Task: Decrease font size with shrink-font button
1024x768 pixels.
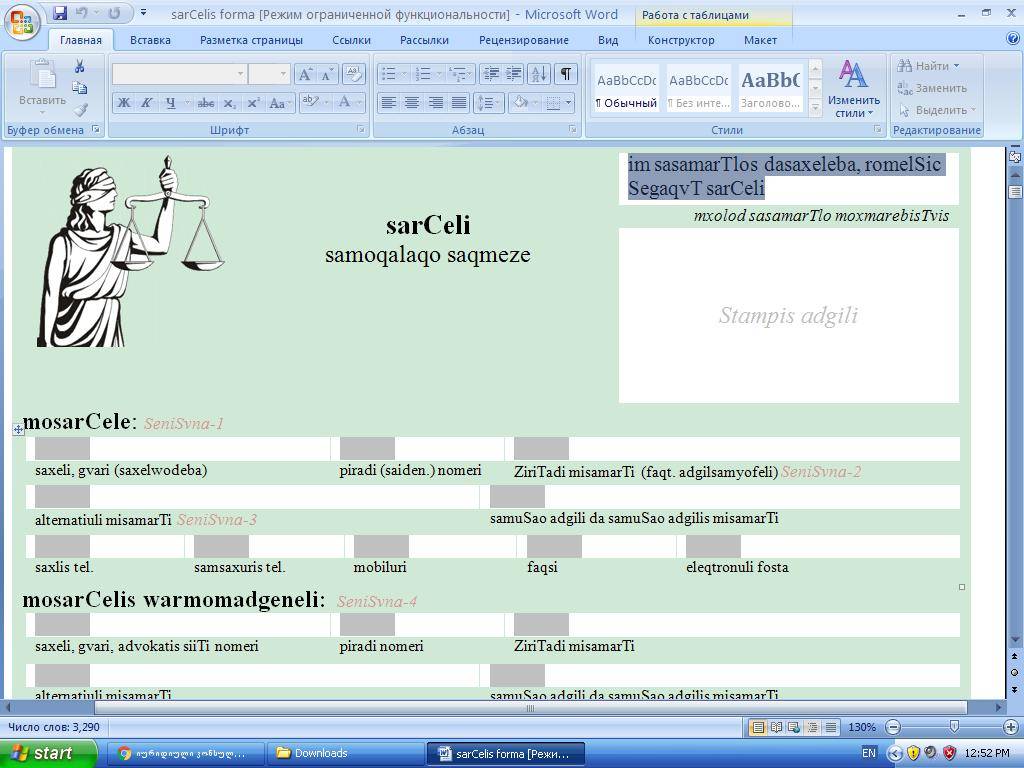Action: pyautogui.click(x=327, y=74)
